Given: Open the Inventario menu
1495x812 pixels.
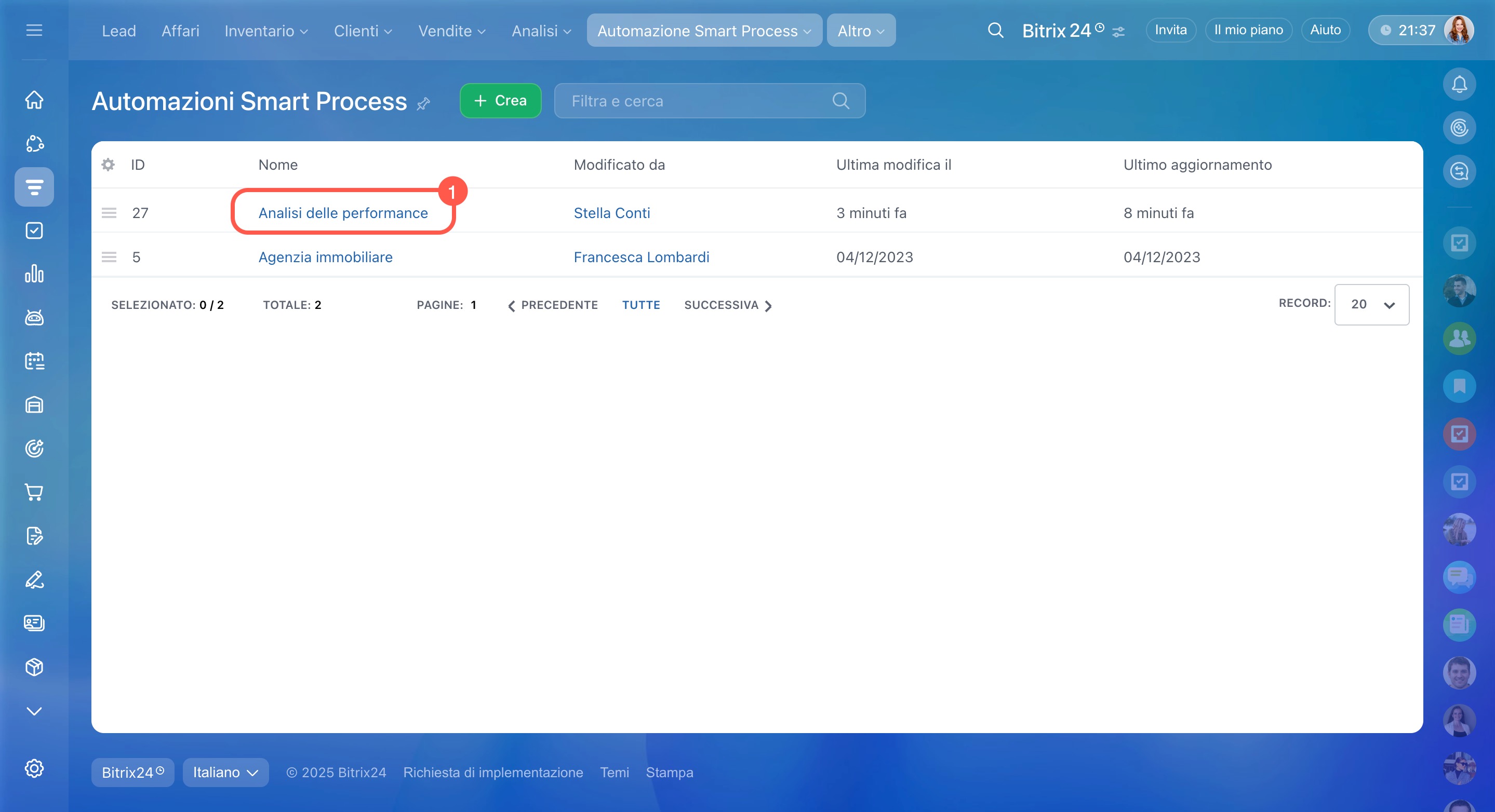Looking at the screenshot, I should click(266, 31).
